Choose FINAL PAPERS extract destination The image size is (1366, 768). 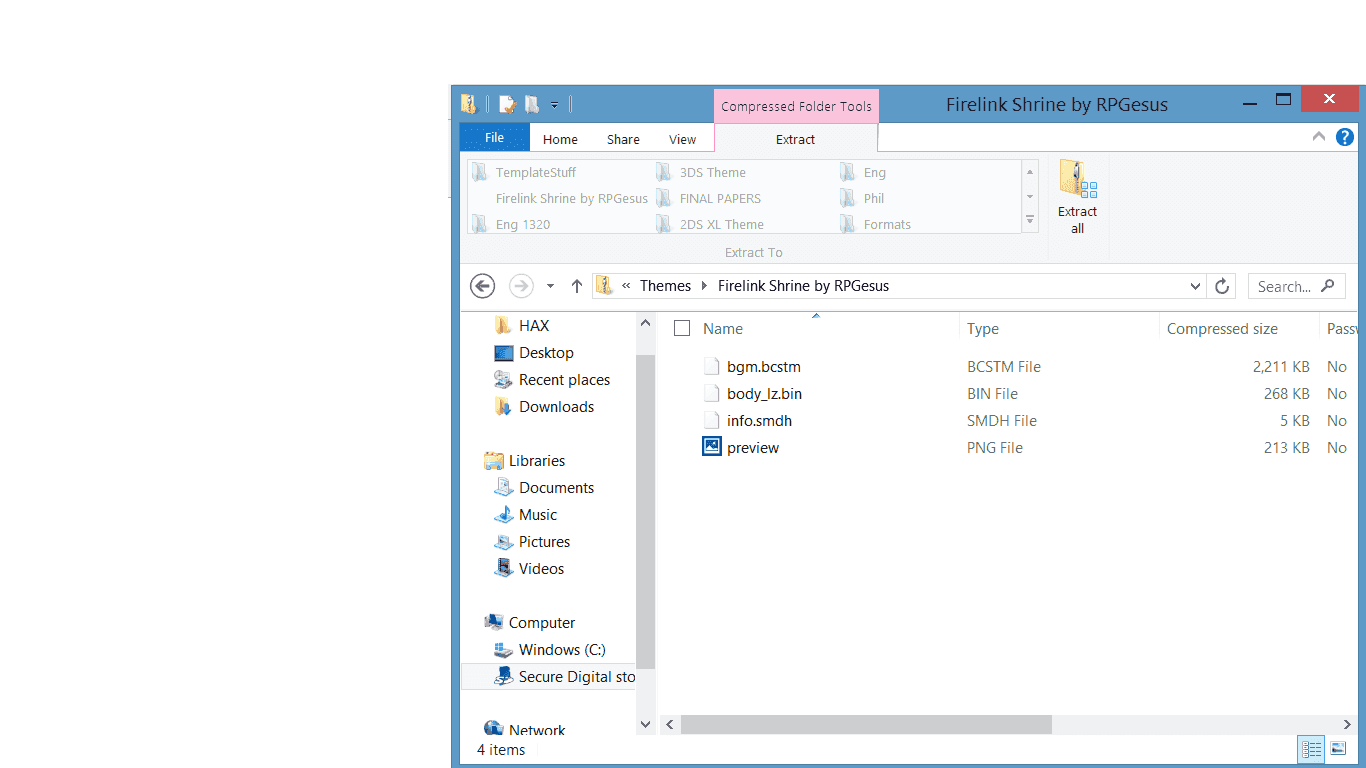[x=720, y=198]
